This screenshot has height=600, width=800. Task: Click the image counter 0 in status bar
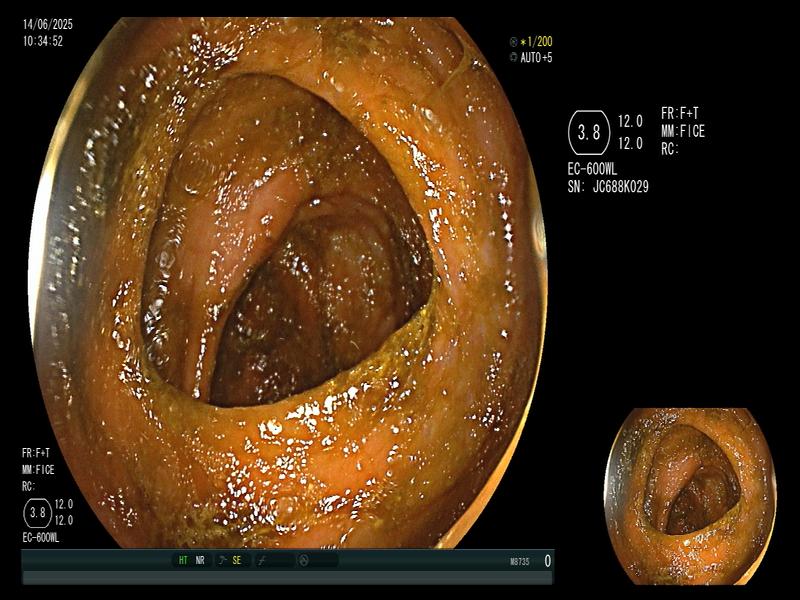[547, 561]
